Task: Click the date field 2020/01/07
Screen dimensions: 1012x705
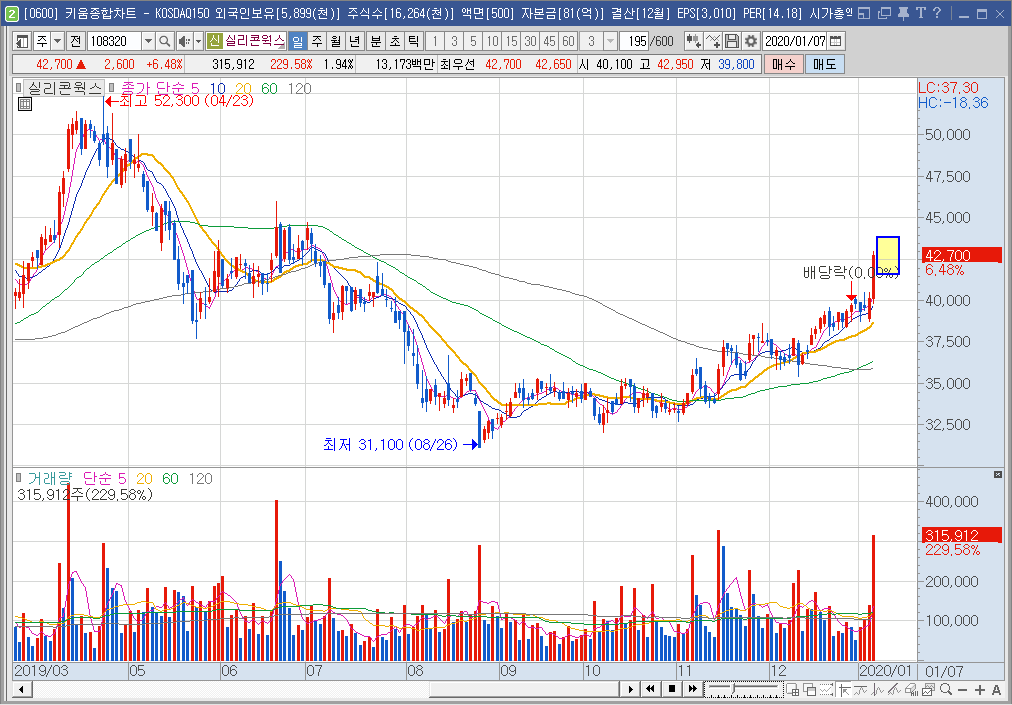Action: 795,41
